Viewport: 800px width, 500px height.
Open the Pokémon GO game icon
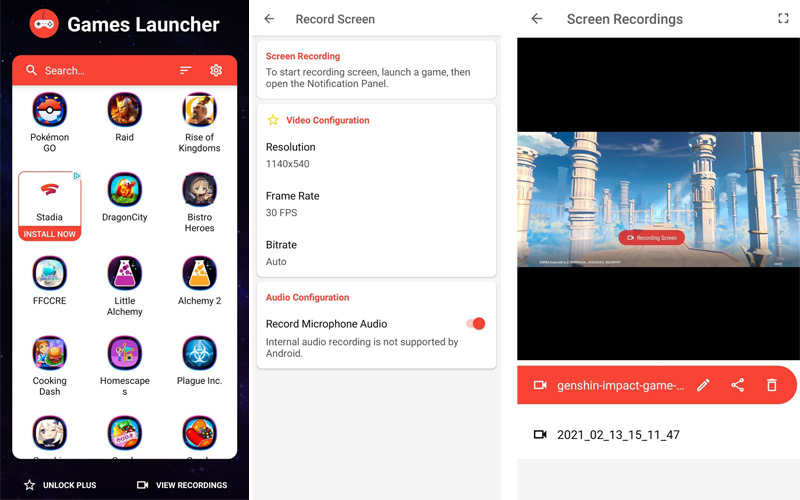(49, 110)
